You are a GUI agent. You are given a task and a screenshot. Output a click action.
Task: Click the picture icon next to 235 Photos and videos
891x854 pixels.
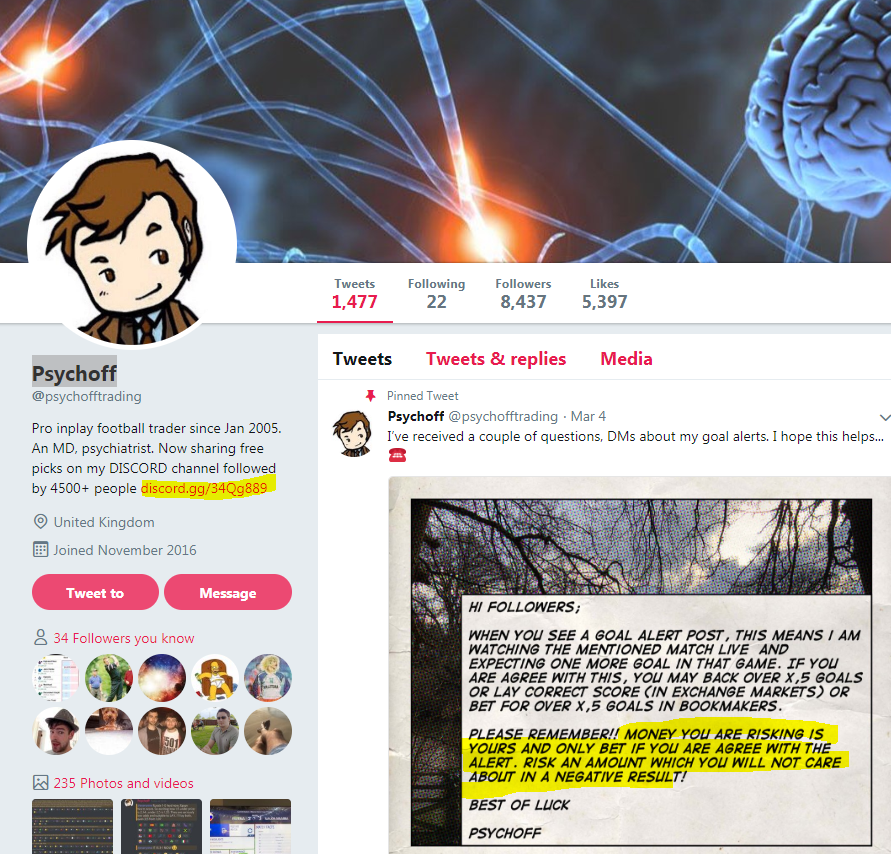[40, 782]
